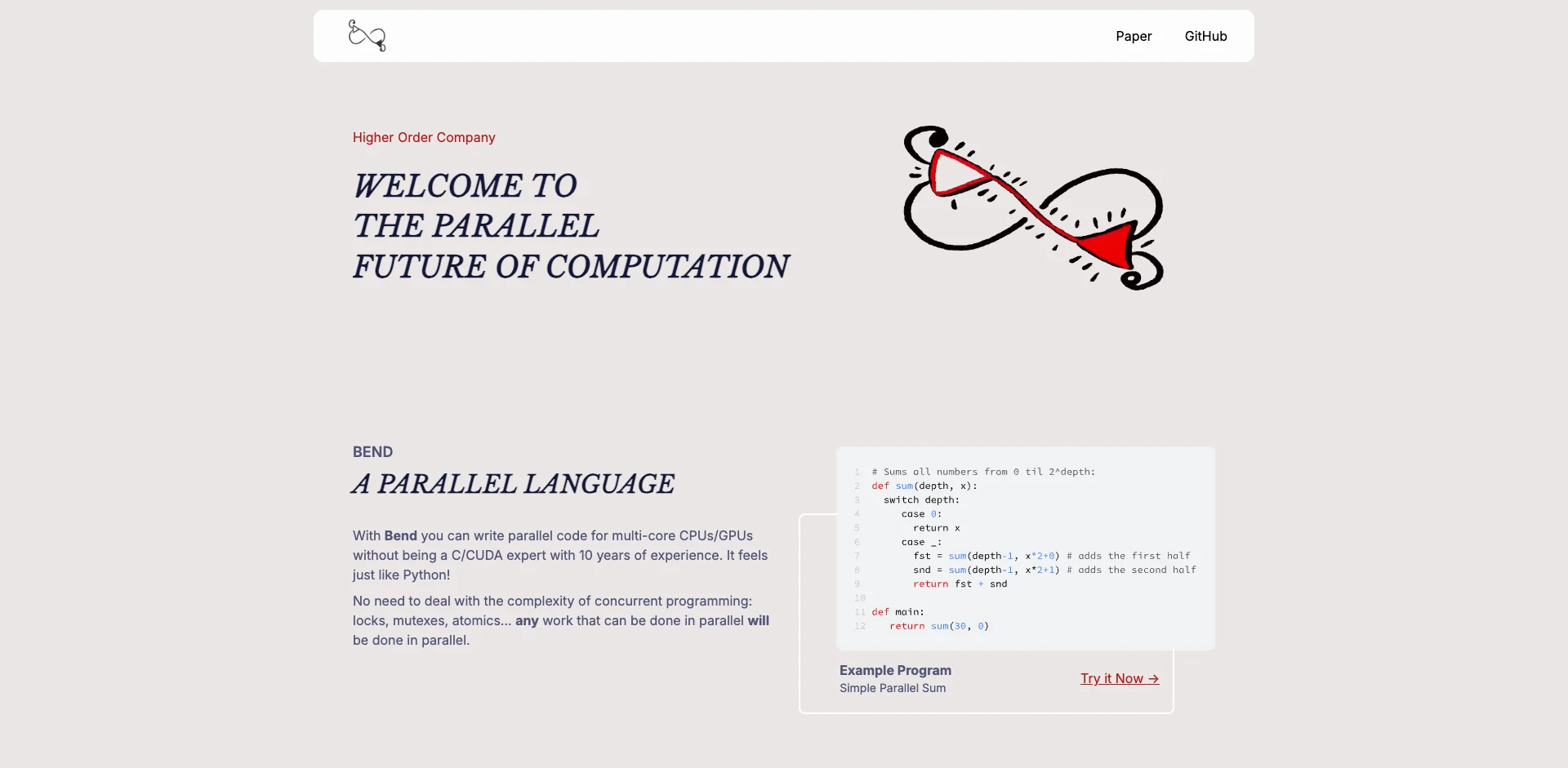Screen dimensions: 1568x768
Task: Click the paragraph beginning 'No need to deal'
Action: pyautogui.click(x=561, y=620)
